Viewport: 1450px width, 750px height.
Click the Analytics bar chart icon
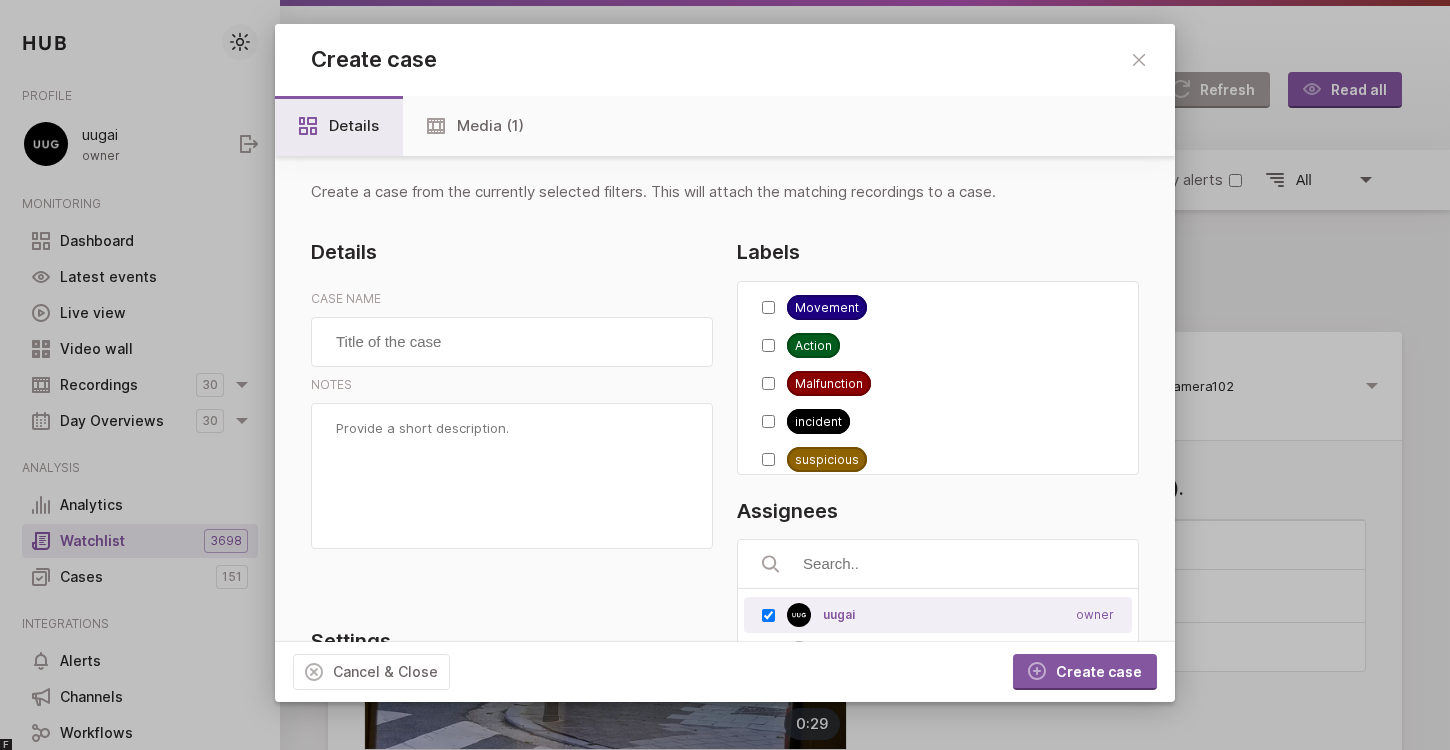coord(41,505)
